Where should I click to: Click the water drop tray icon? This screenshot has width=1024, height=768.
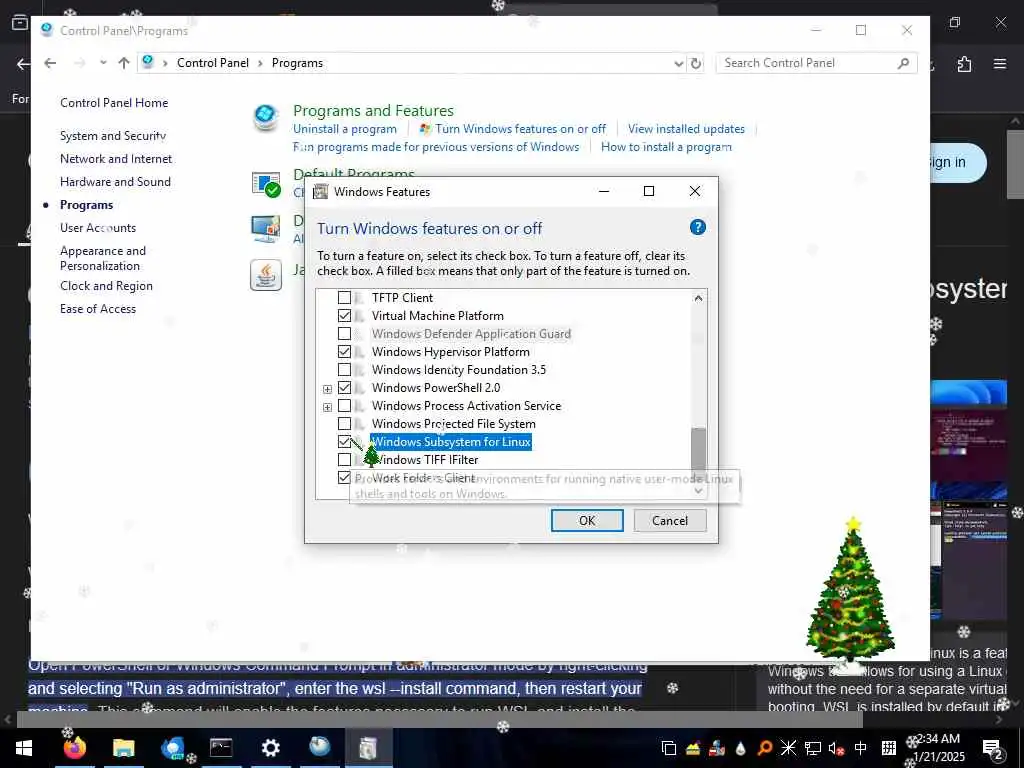(741, 748)
